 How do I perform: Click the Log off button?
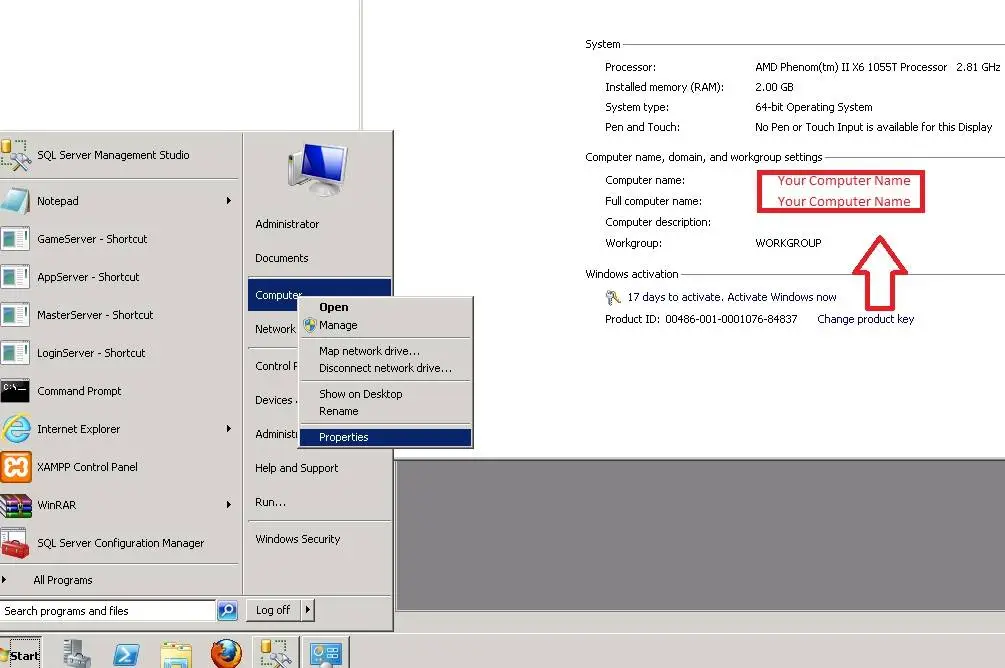point(274,610)
